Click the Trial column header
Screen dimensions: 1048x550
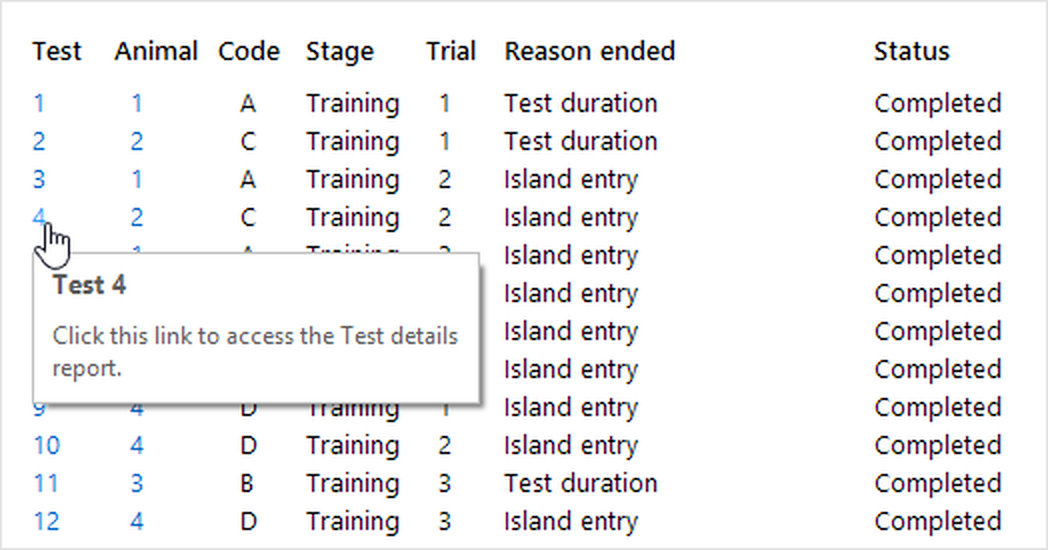pos(451,51)
